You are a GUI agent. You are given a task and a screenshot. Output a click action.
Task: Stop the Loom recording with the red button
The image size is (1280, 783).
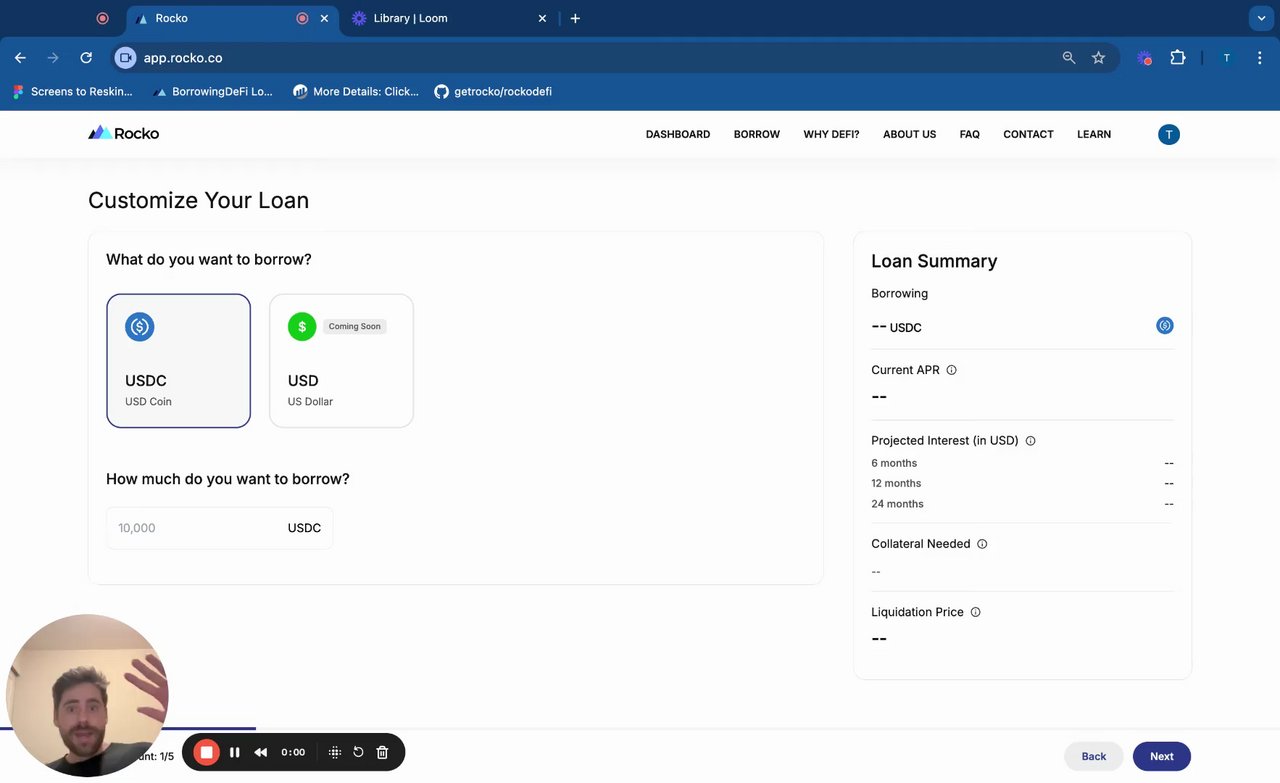click(206, 752)
